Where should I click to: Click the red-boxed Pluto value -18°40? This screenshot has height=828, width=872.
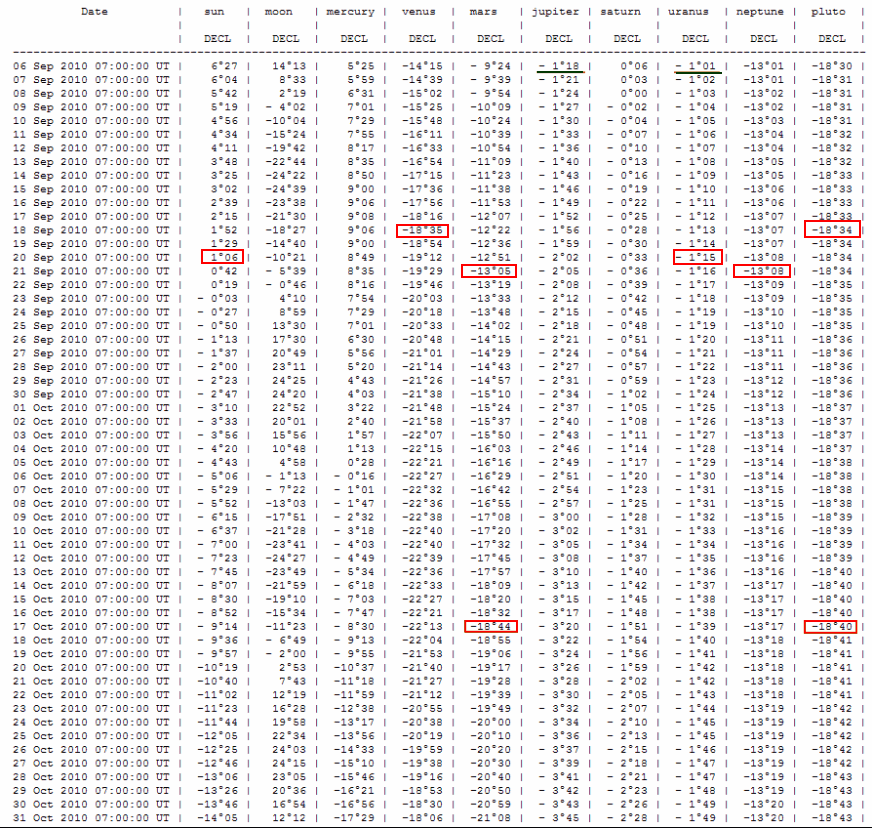[x=831, y=626]
